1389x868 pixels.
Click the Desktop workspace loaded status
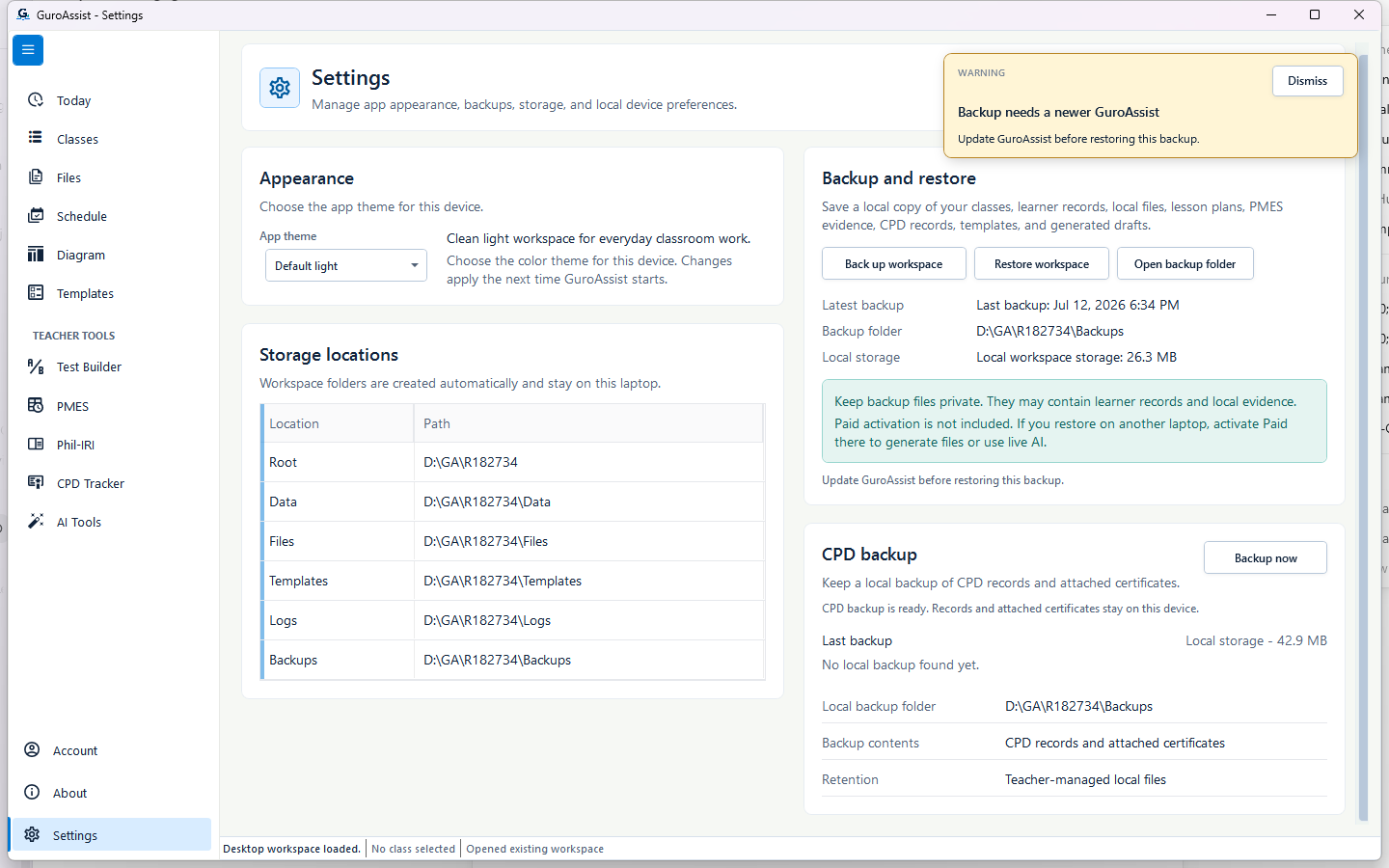[x=291, y=849]
